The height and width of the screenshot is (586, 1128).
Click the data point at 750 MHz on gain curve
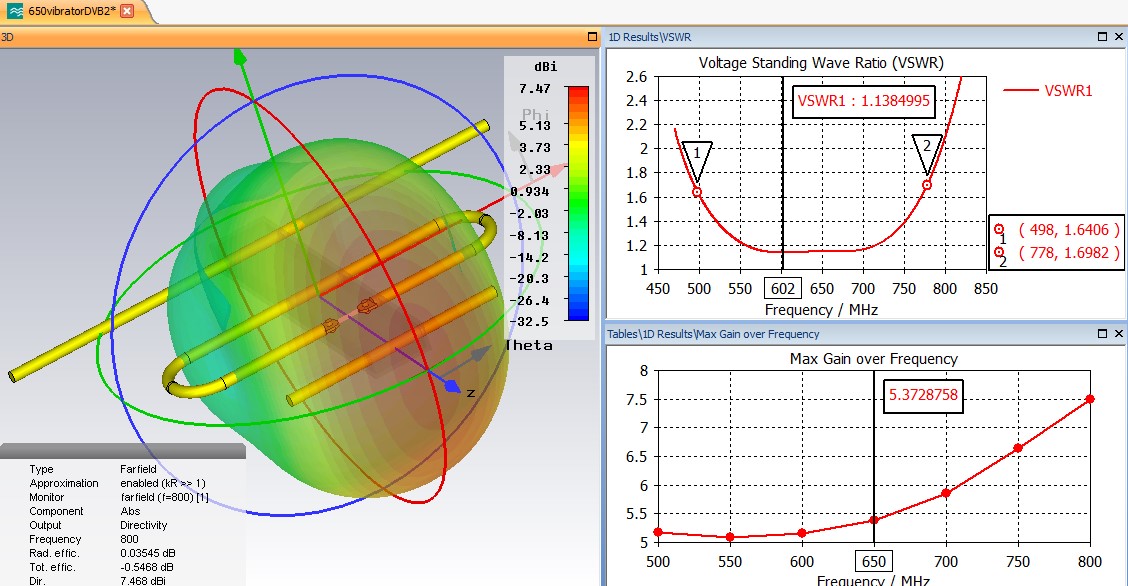(1018, 448)
